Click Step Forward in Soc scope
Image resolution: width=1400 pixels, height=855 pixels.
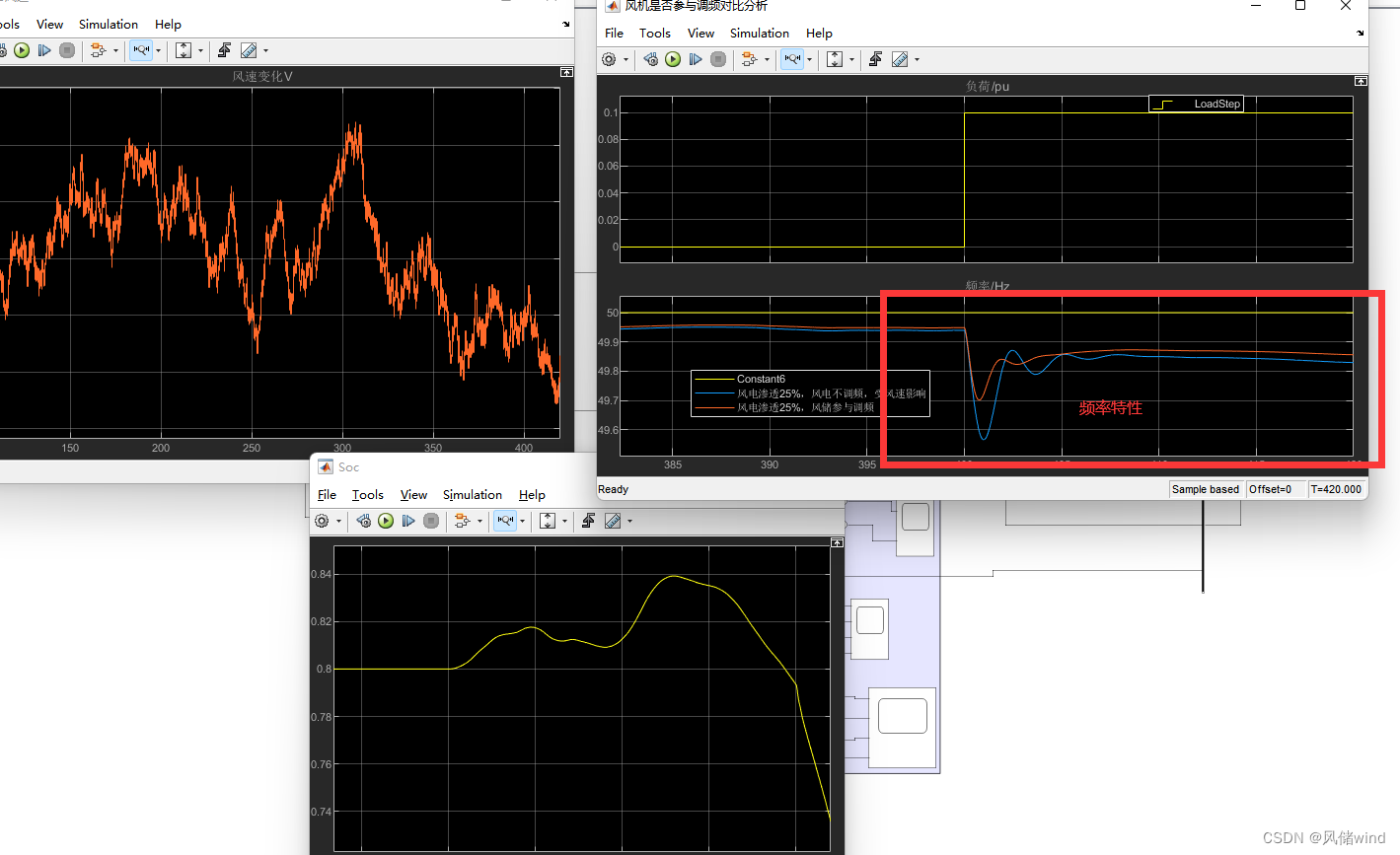point(408,521)
